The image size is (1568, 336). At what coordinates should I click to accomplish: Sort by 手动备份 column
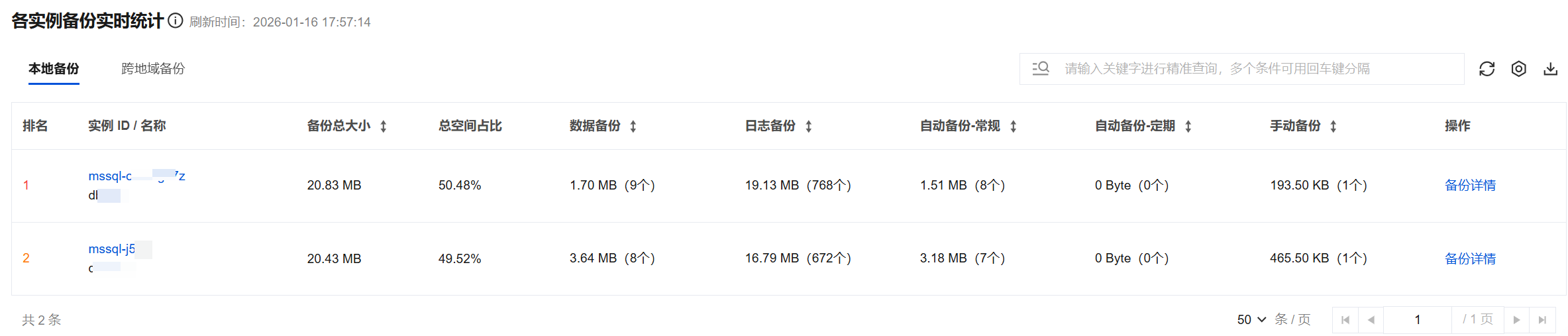point(1333,127)
